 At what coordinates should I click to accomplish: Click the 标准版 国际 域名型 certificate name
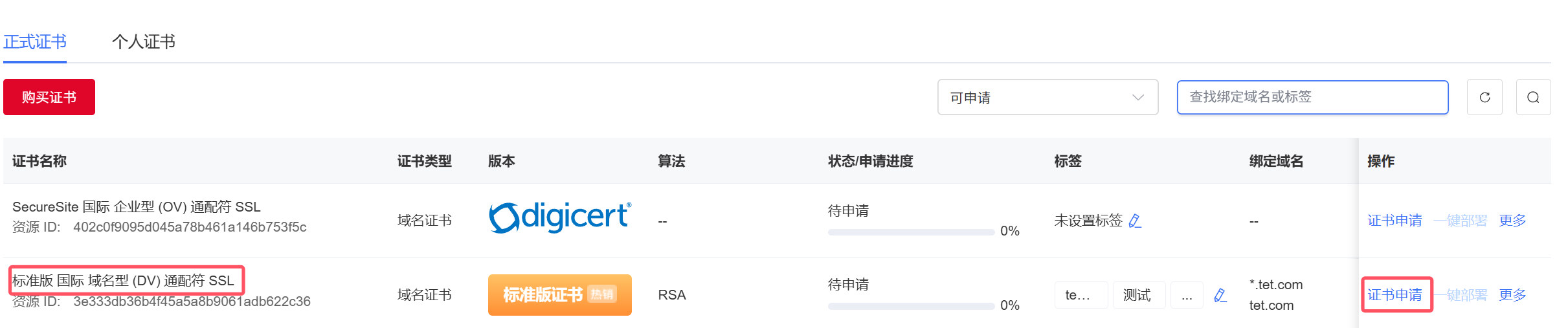coord(123,281)
